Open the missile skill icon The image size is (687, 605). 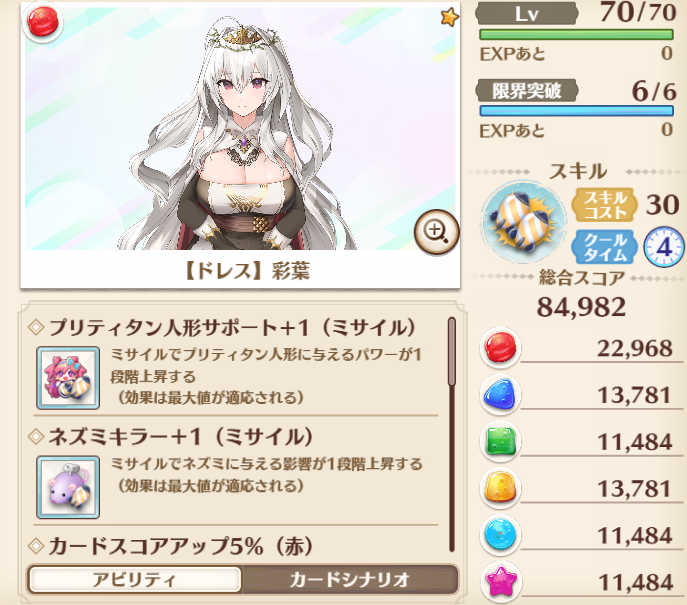pyautogui.click(x=524, y=222)
